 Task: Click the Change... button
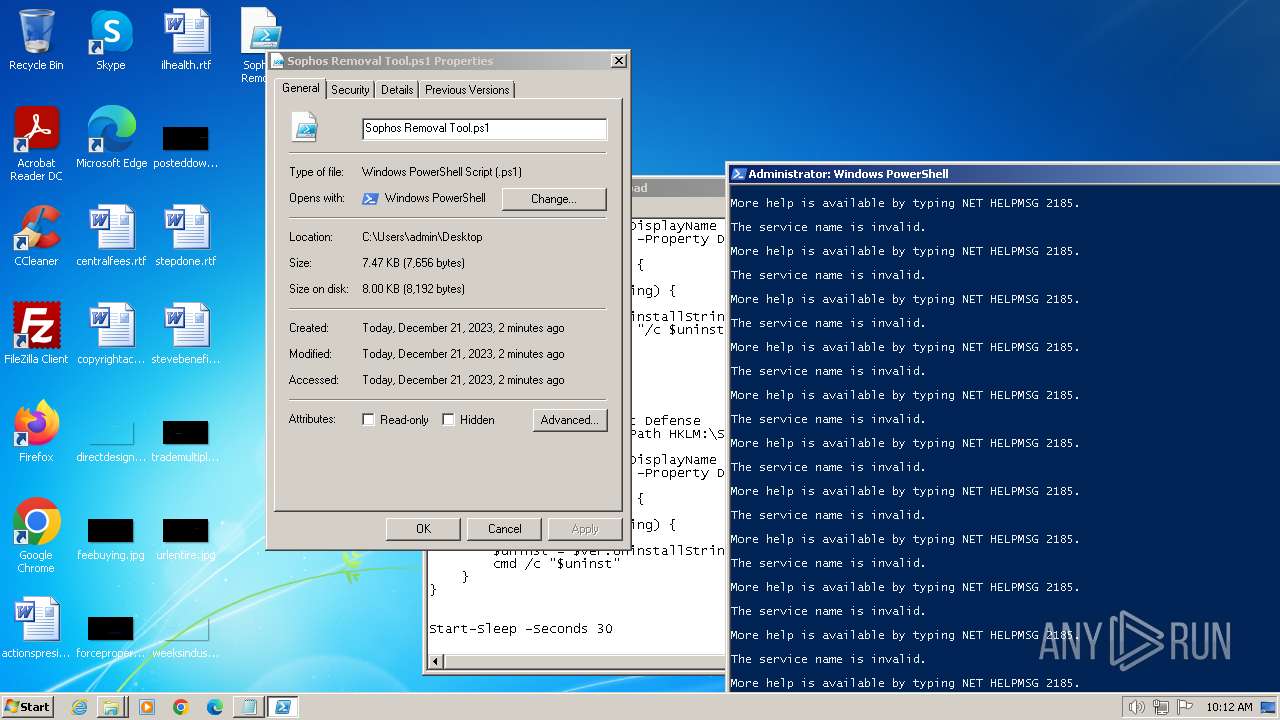(x=554, y=199)
